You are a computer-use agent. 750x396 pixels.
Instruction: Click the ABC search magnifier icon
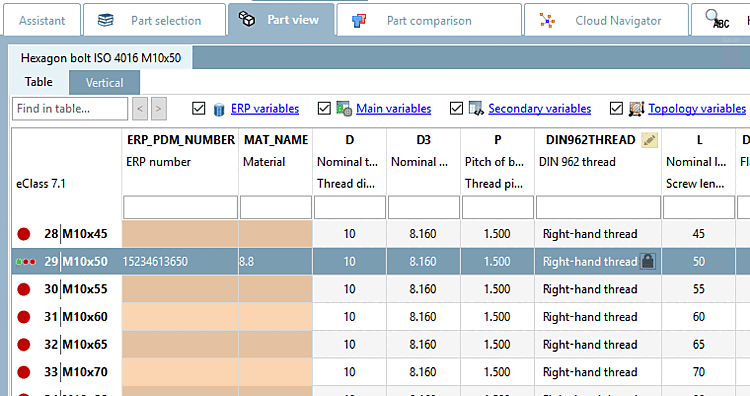pyautogui.click(x=717, y=19)
